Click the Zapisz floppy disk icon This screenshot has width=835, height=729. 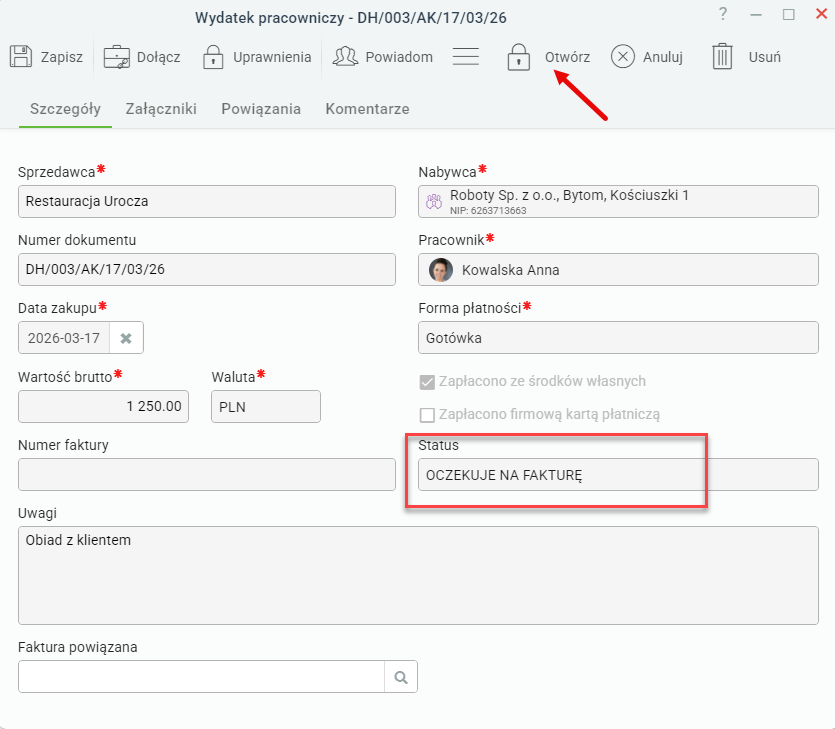click(x=21, y=56)
